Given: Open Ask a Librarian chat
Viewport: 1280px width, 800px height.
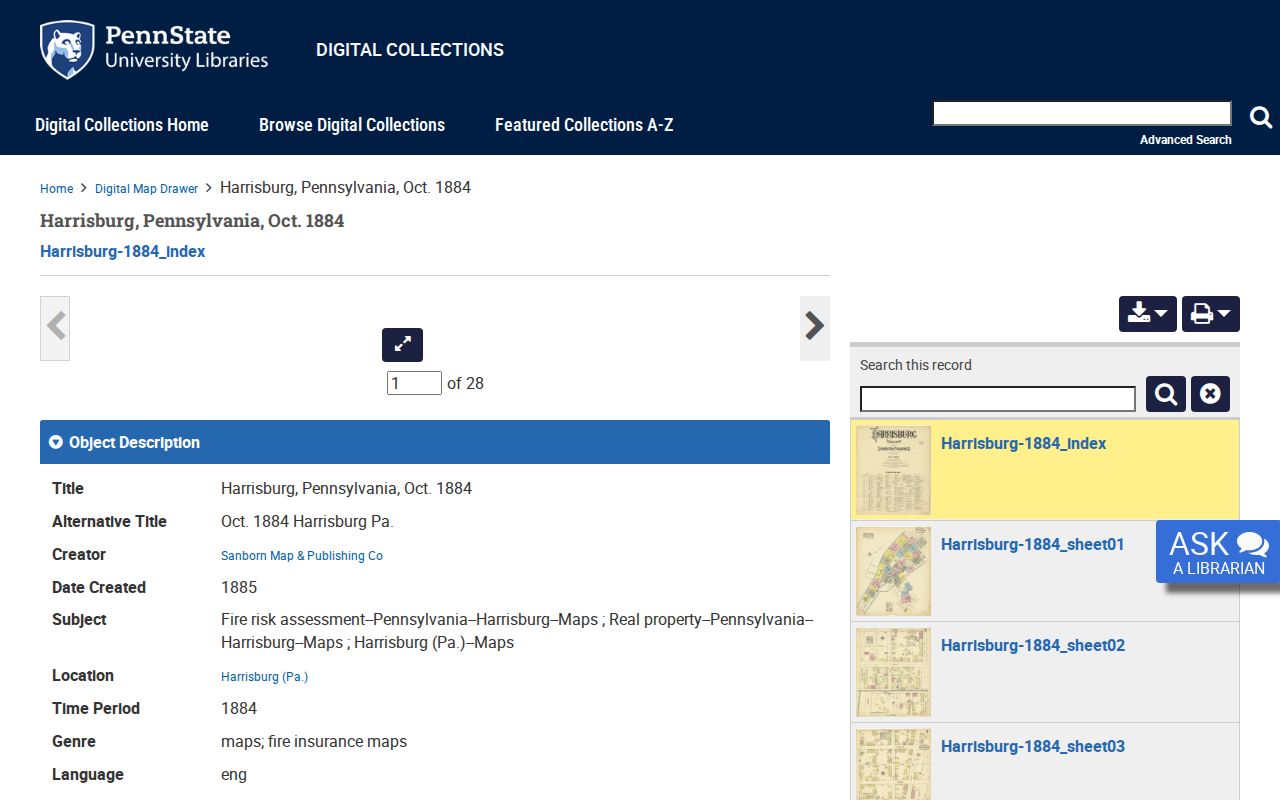Looking at the screenshot, I should (x=1218, y=552).
